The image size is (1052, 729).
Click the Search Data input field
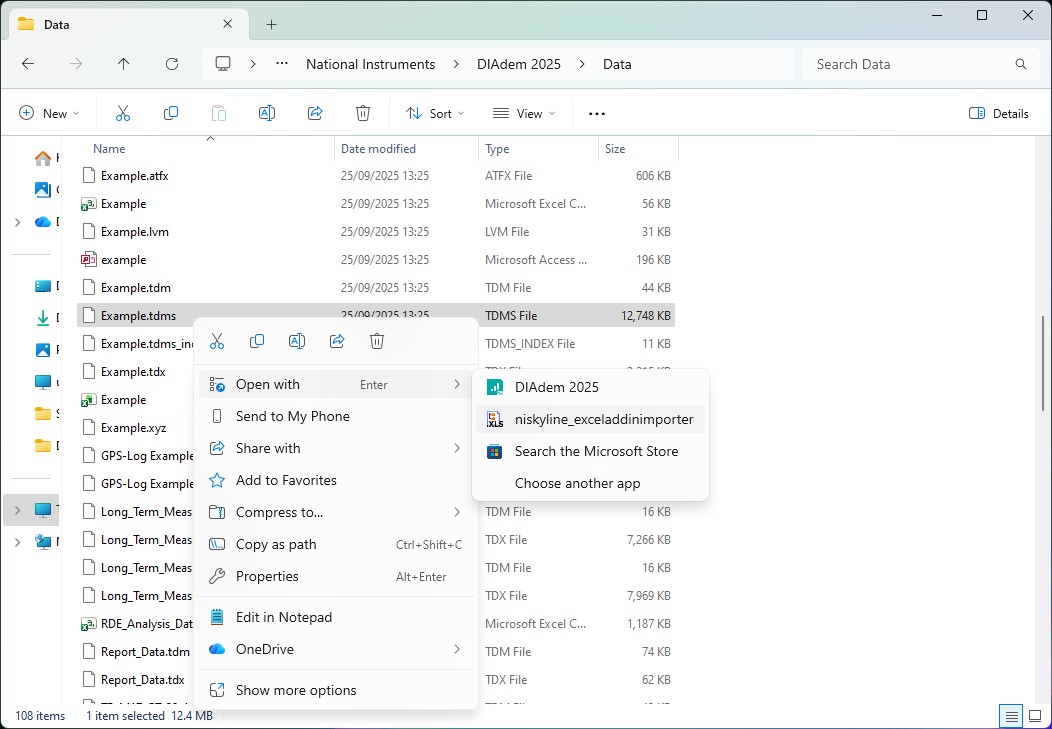point(908,64)
